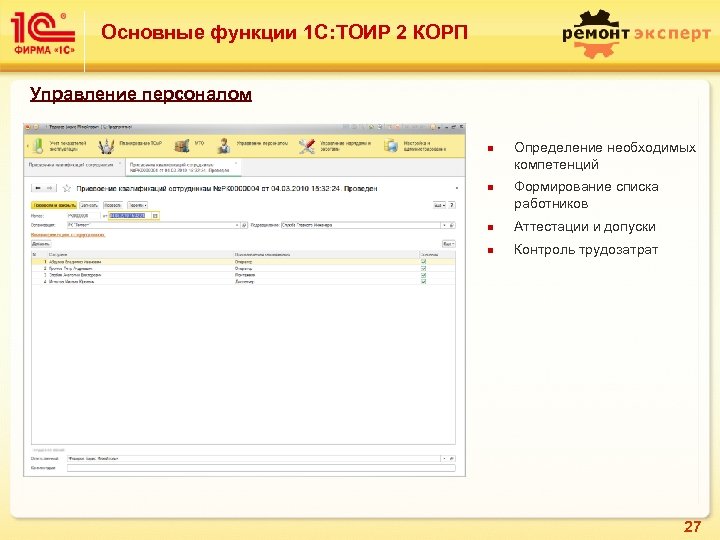Open the ТОиР planning section icon

pos(106,146)
